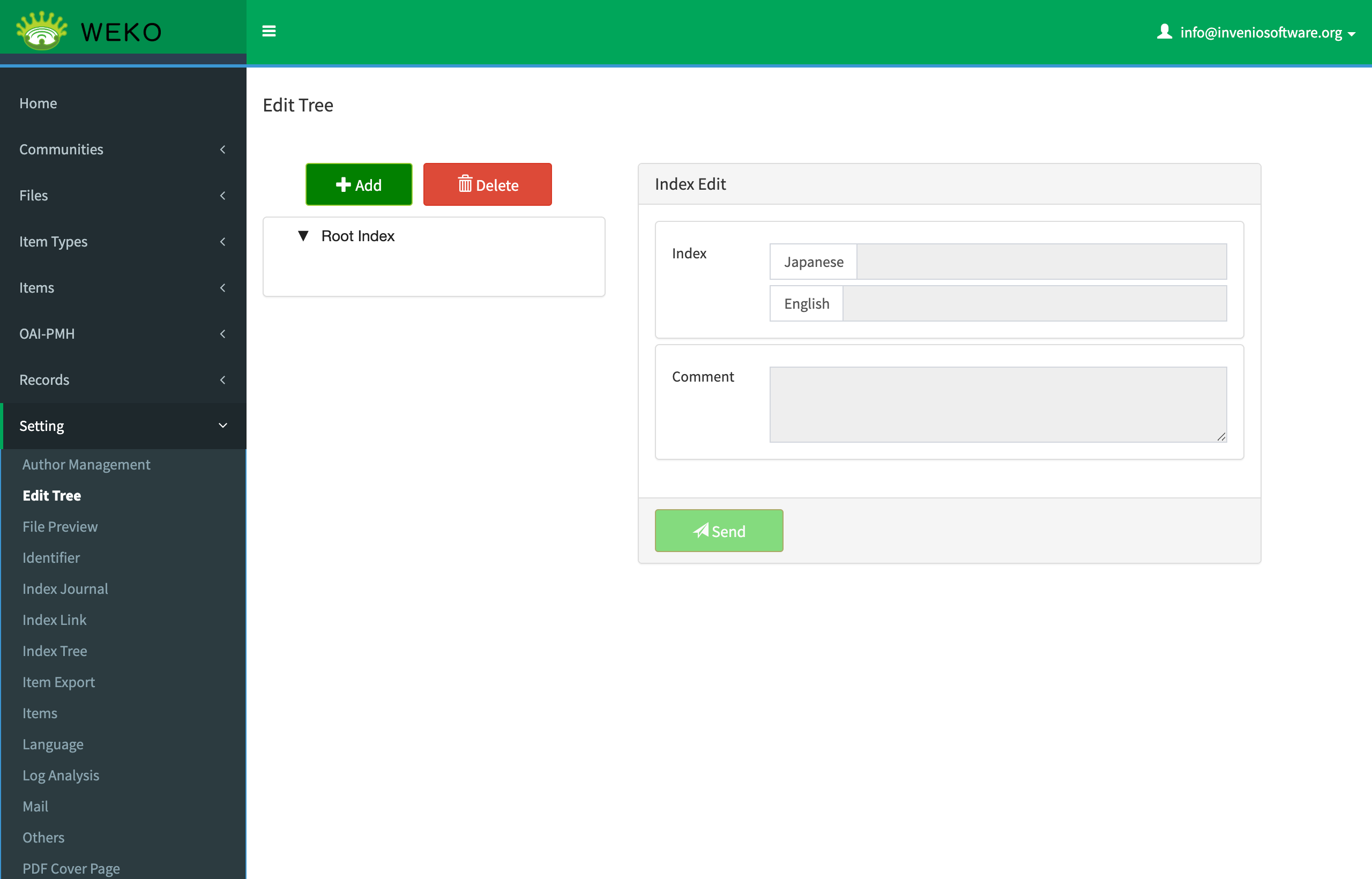Open the Index Tree submenu link
The height and width of the screenshot is (879, 1372).
pyautogui.click(x=55, y=651)
